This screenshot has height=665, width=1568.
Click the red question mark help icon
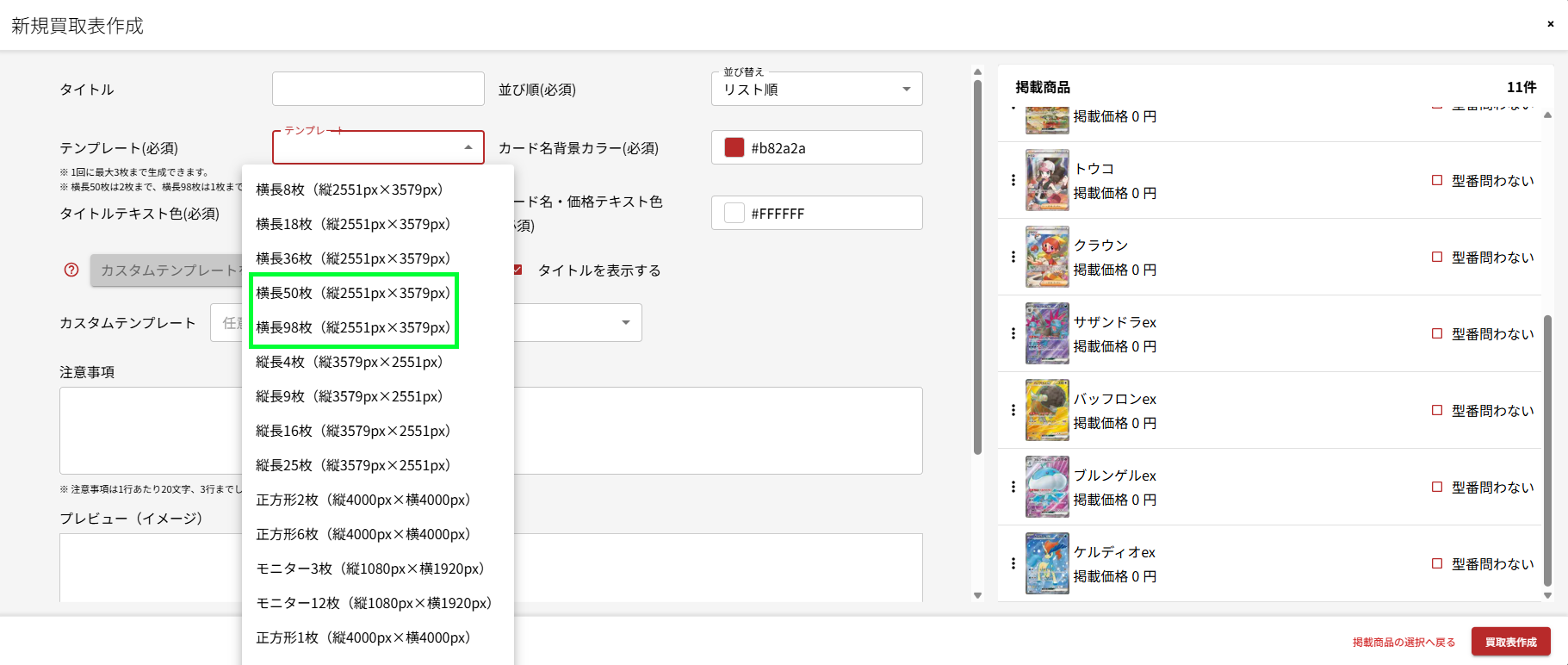[71, 270]
